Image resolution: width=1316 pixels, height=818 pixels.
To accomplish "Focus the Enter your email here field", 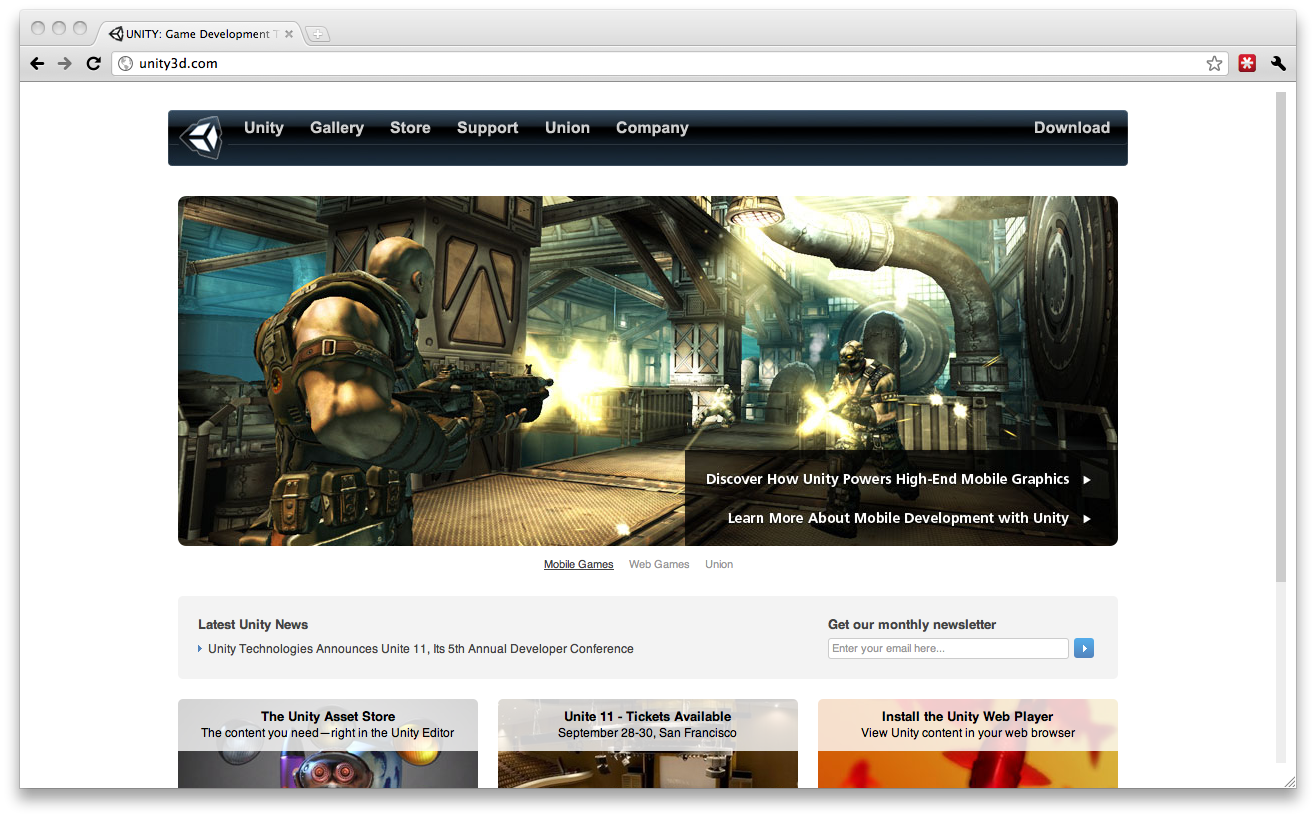I will click(x=948, y=648).
